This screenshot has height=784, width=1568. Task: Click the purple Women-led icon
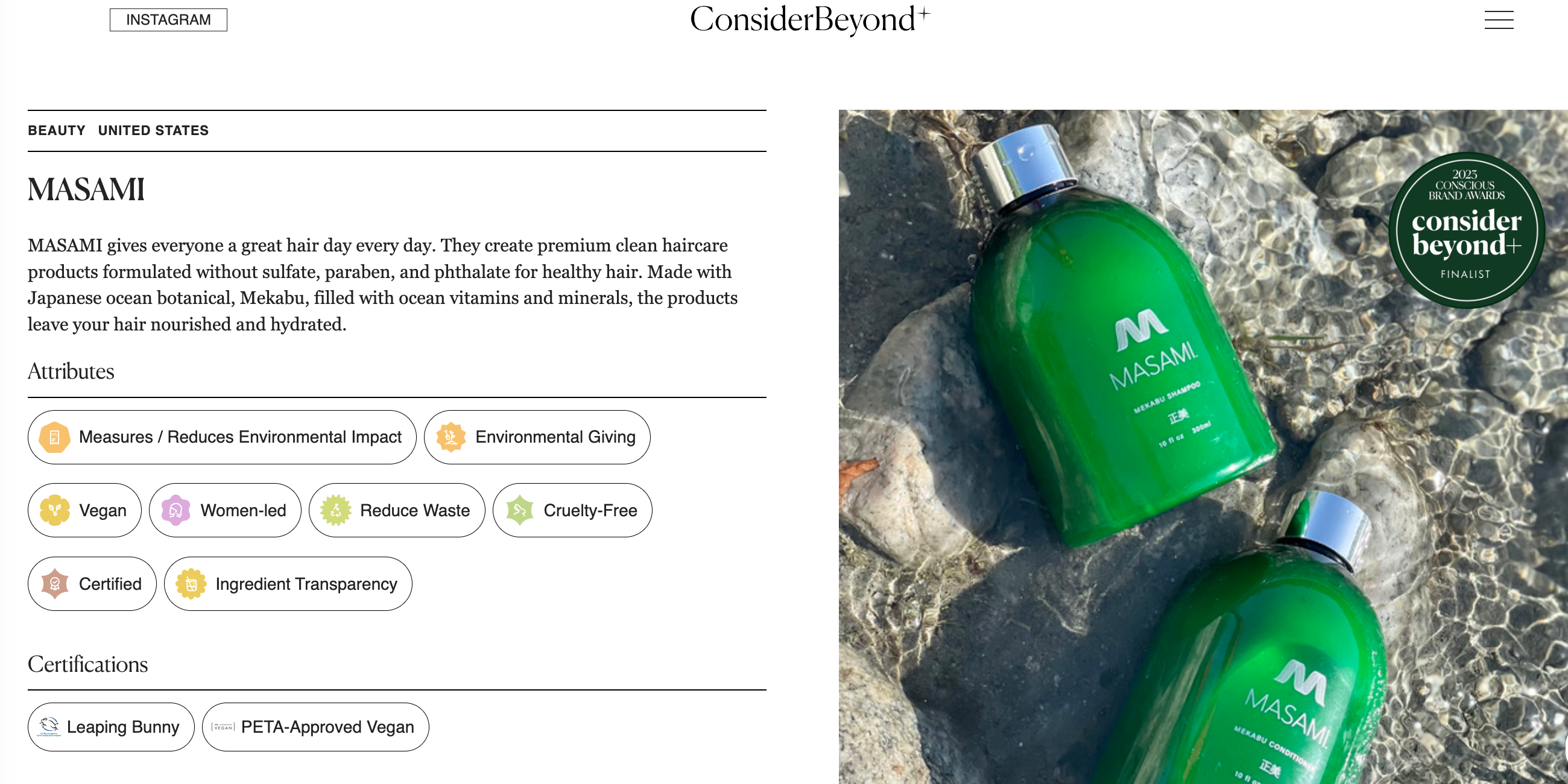pos(176,510)
